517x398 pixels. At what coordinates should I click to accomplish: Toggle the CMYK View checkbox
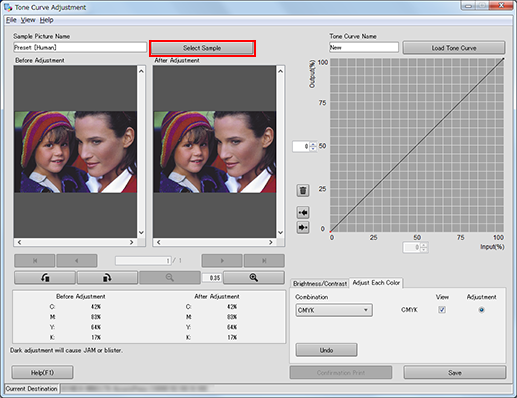pos(442,310)
